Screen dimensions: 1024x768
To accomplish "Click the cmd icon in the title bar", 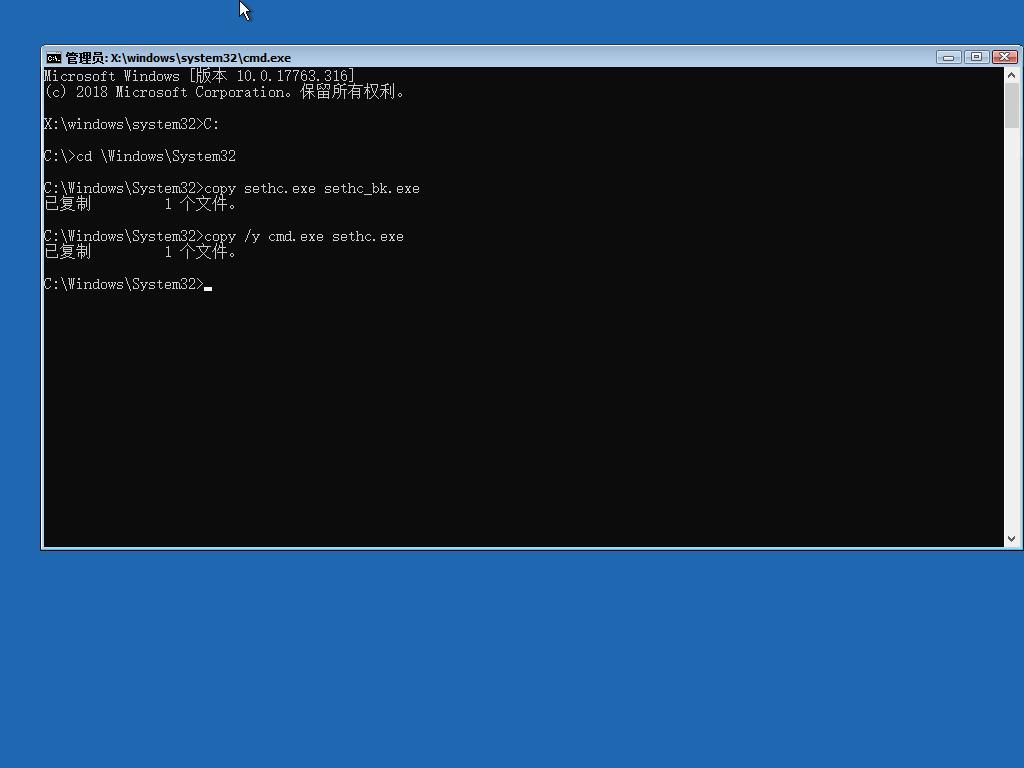I will click(54, 58).
